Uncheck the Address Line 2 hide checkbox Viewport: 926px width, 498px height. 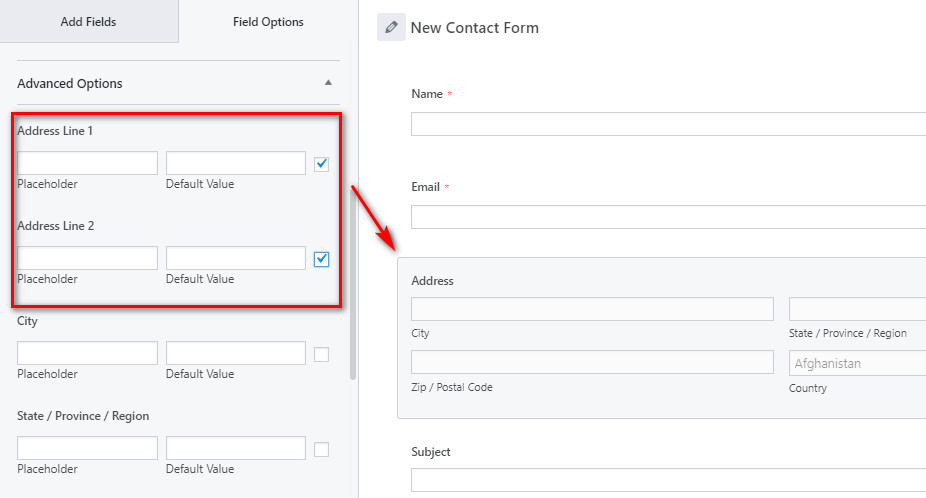[321, 259]
